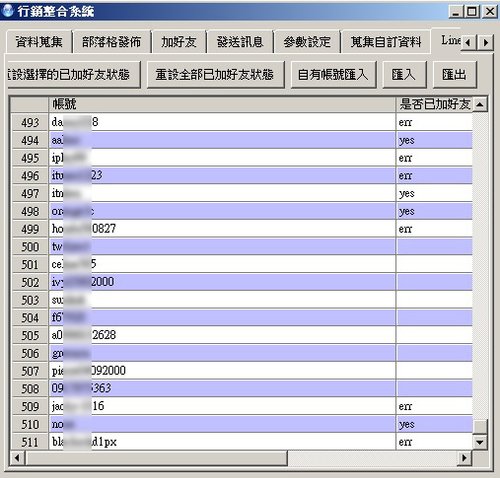Click the yes status in row 510

434,424
